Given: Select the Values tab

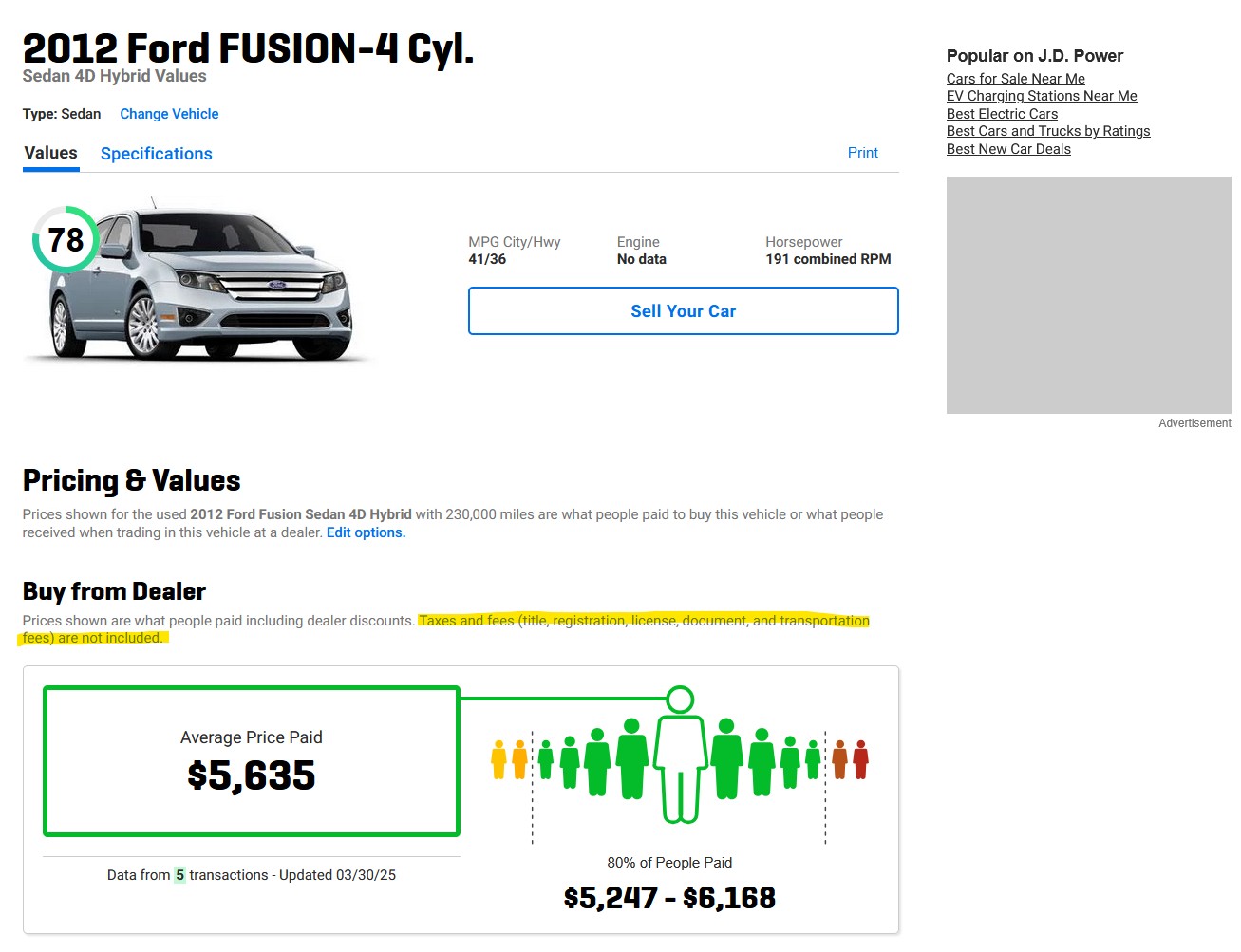Looking at the screenshot, I should 51,153.
